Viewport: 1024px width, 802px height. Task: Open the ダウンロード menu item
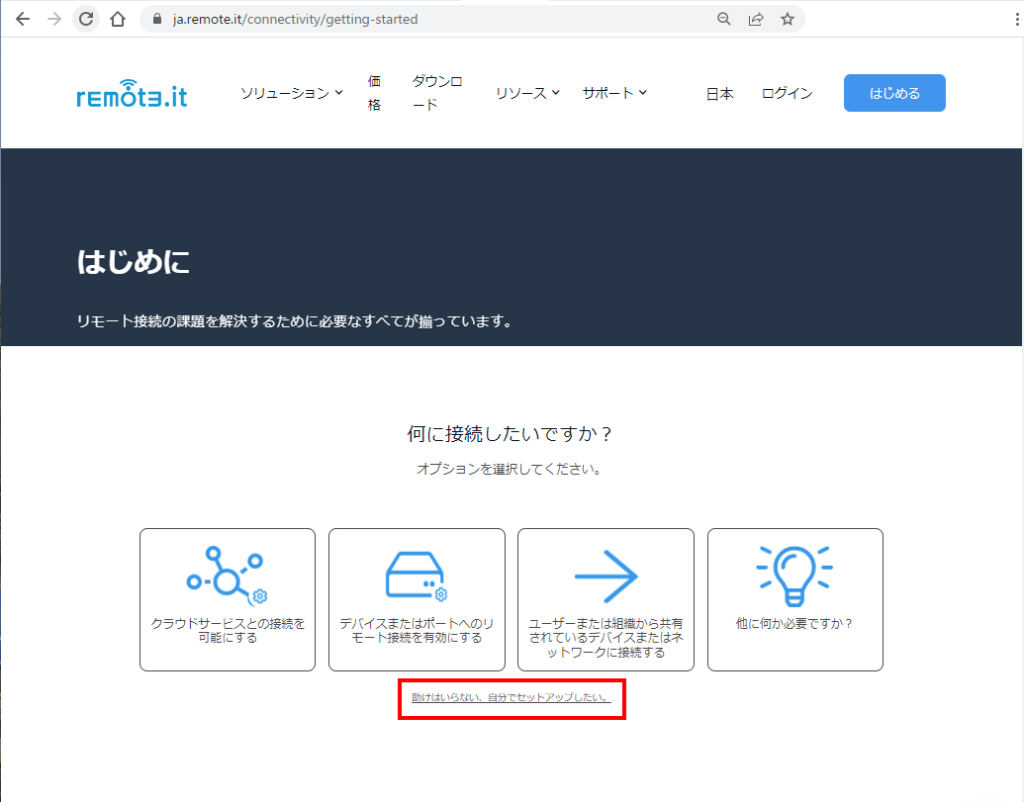coord(437,93)
